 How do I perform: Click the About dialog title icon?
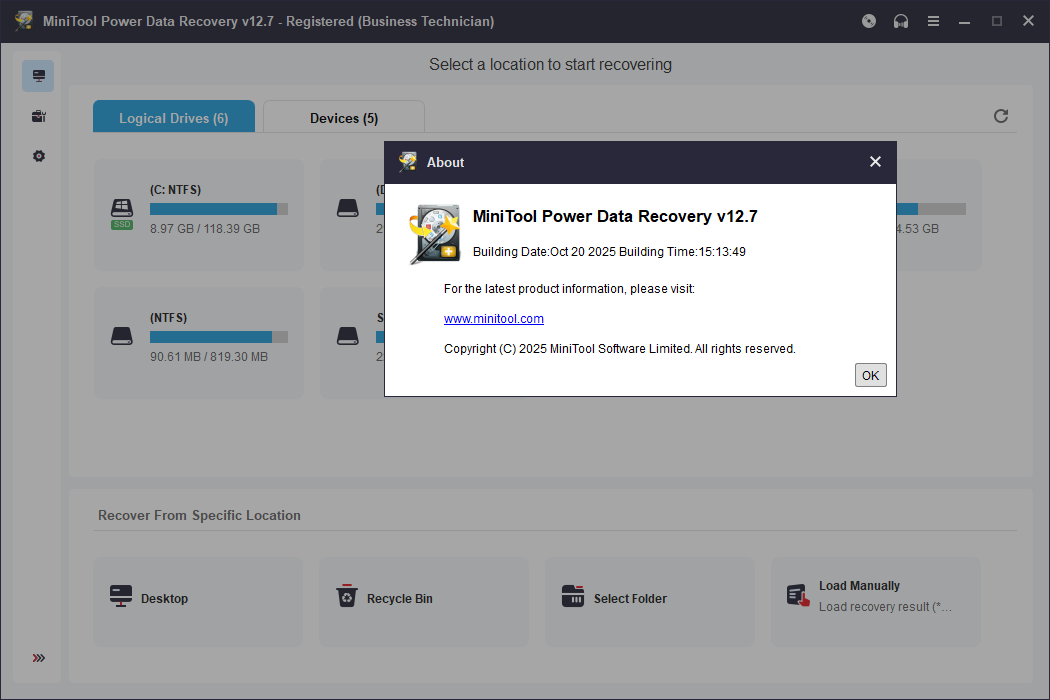coord(407,162)
